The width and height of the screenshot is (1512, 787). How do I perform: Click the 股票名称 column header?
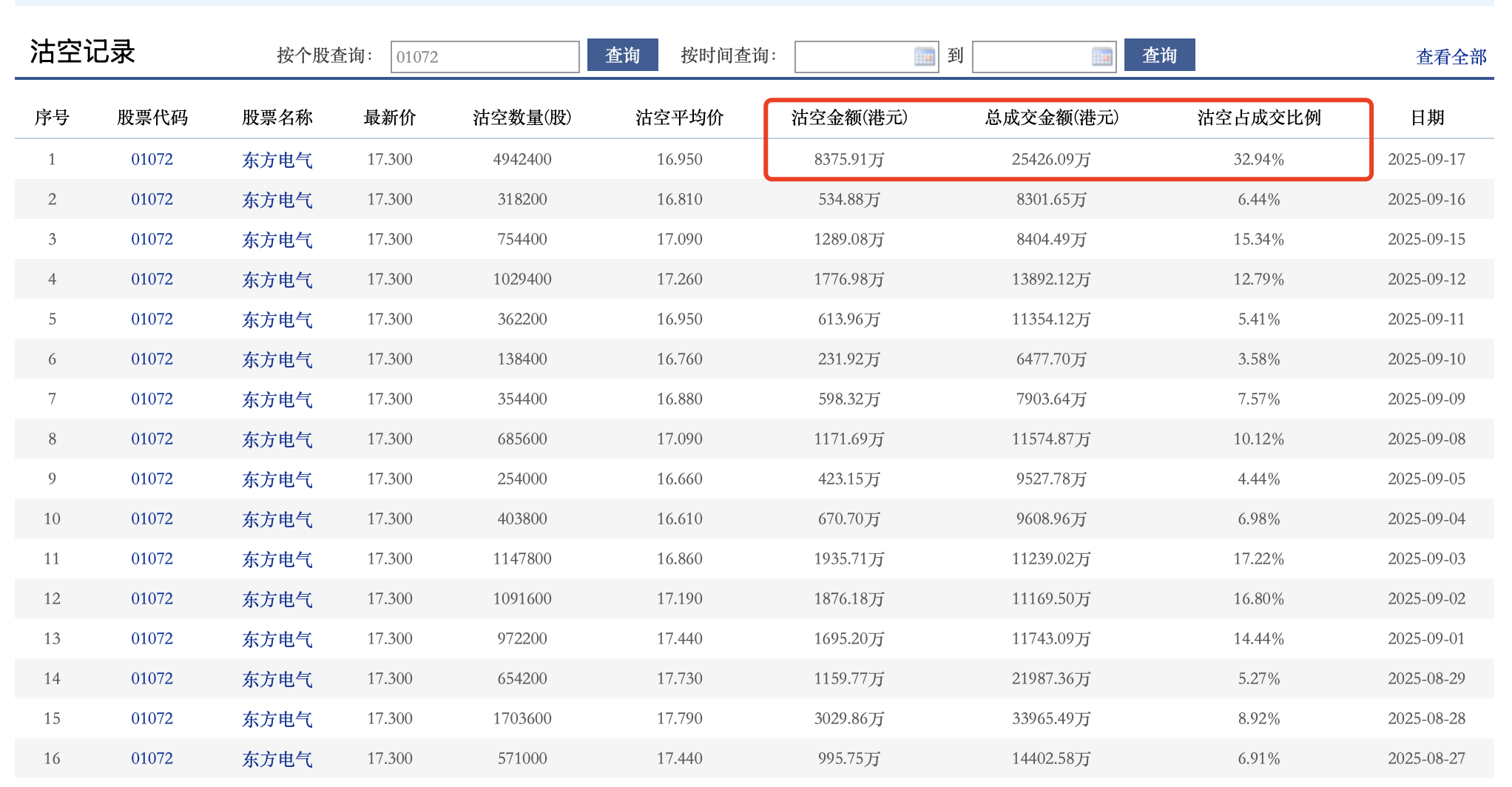[x=277, y=118]
